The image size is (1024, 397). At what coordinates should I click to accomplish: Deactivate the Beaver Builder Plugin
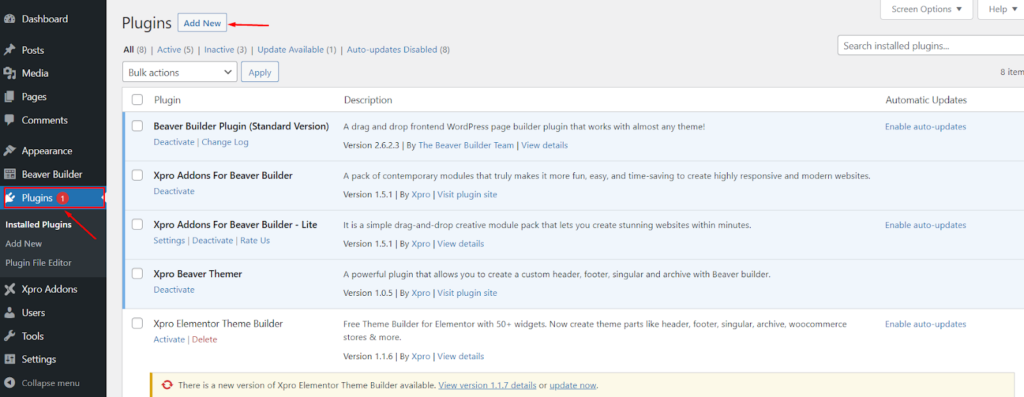pyautogui.click(x=174, y=142)
